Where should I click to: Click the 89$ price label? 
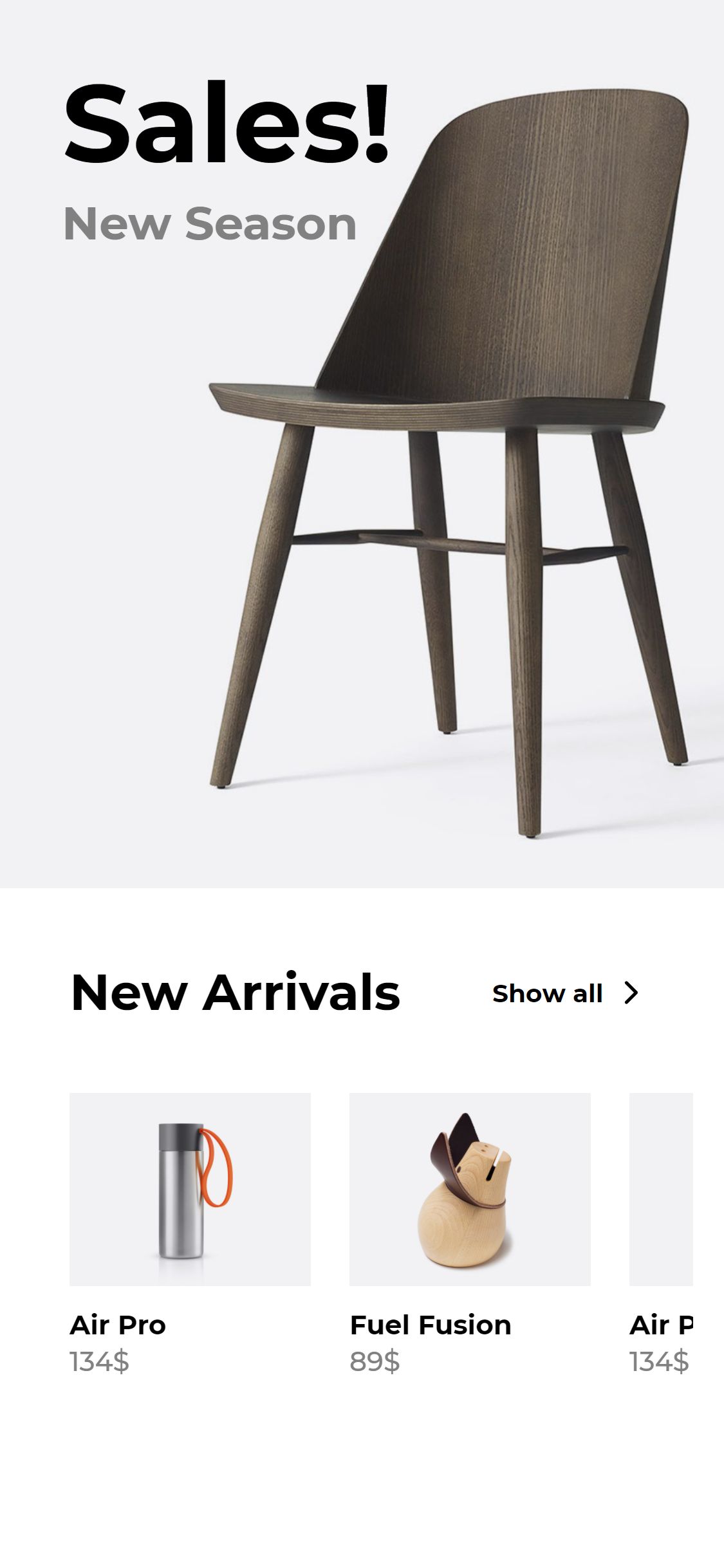coord(375,1361)
